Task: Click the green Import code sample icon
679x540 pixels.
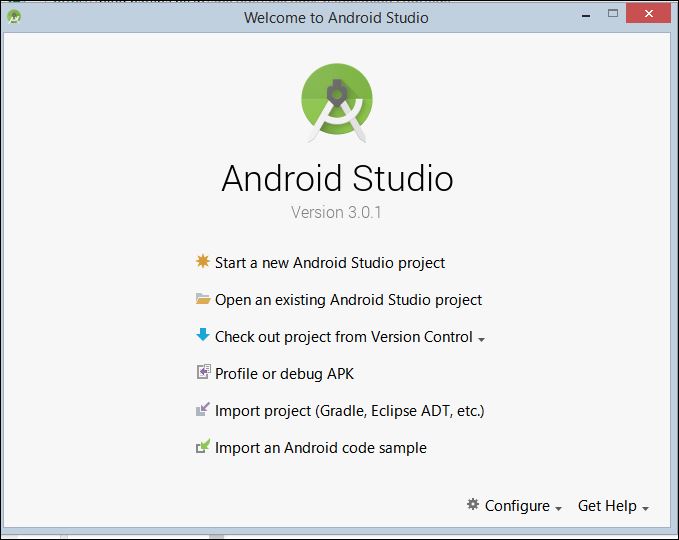Action: pyautogui.click(x=203, y=446)
